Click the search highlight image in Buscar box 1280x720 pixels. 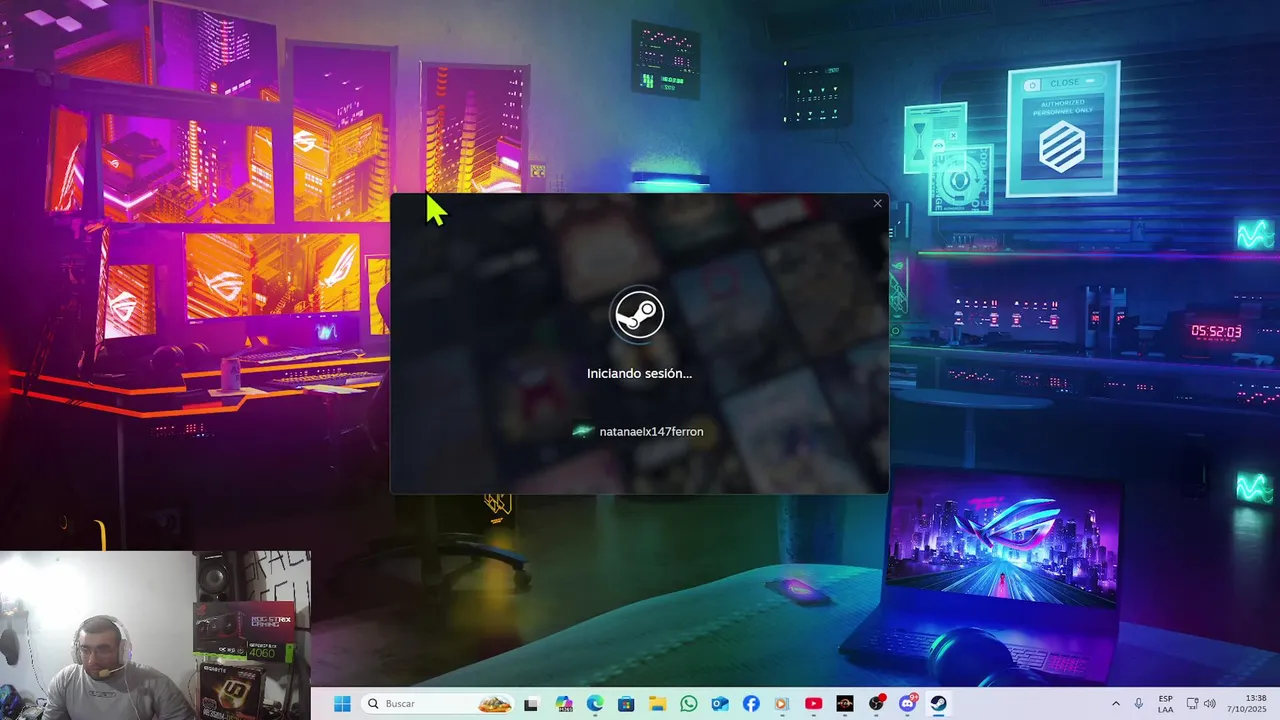pos(495,704)
